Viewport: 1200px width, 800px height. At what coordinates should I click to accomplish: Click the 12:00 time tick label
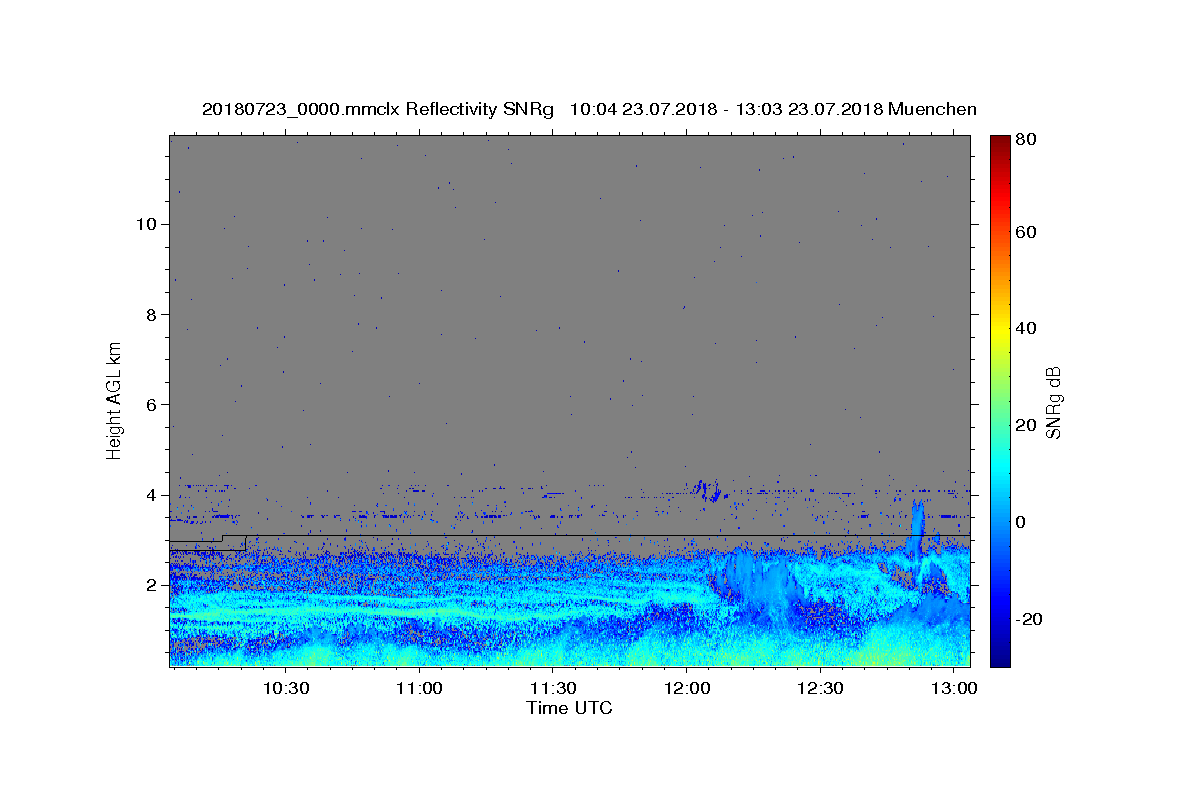click(x=687, y=689)
